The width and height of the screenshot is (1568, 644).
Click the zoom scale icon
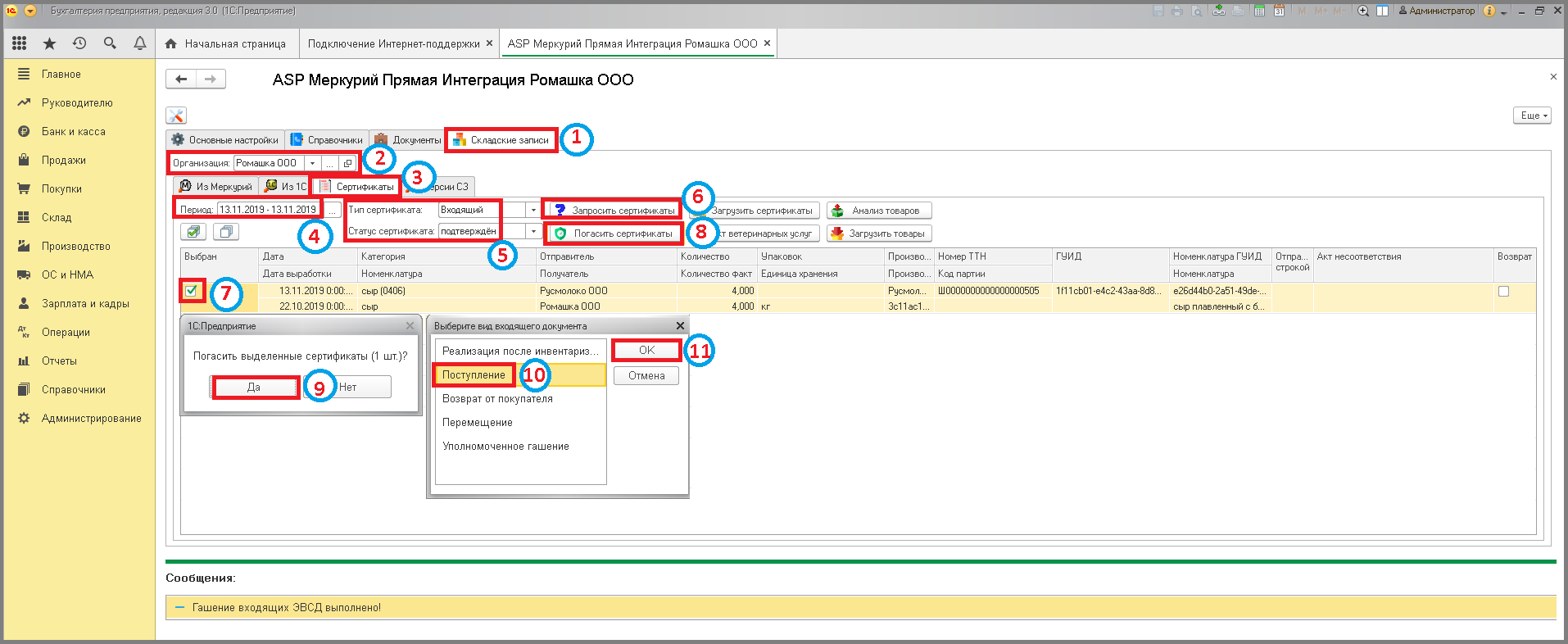(x=1363, y=11)
